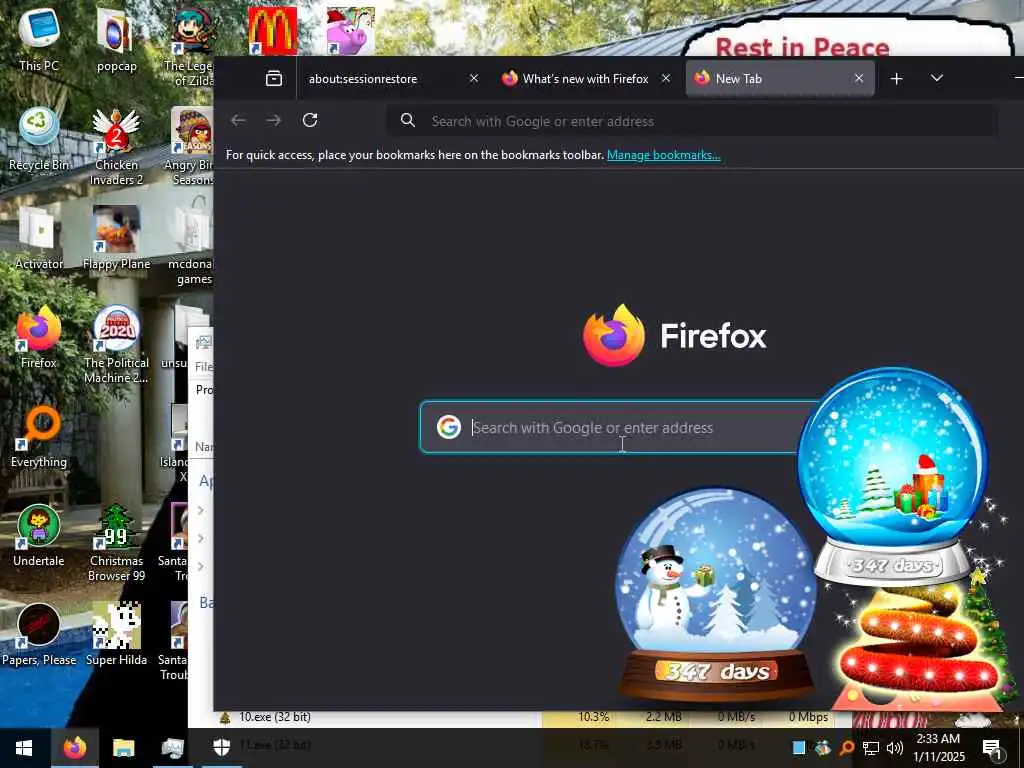Click Firefox View icon in tab bar
Screen dimensions: 1024x768
tap(274, 78)
